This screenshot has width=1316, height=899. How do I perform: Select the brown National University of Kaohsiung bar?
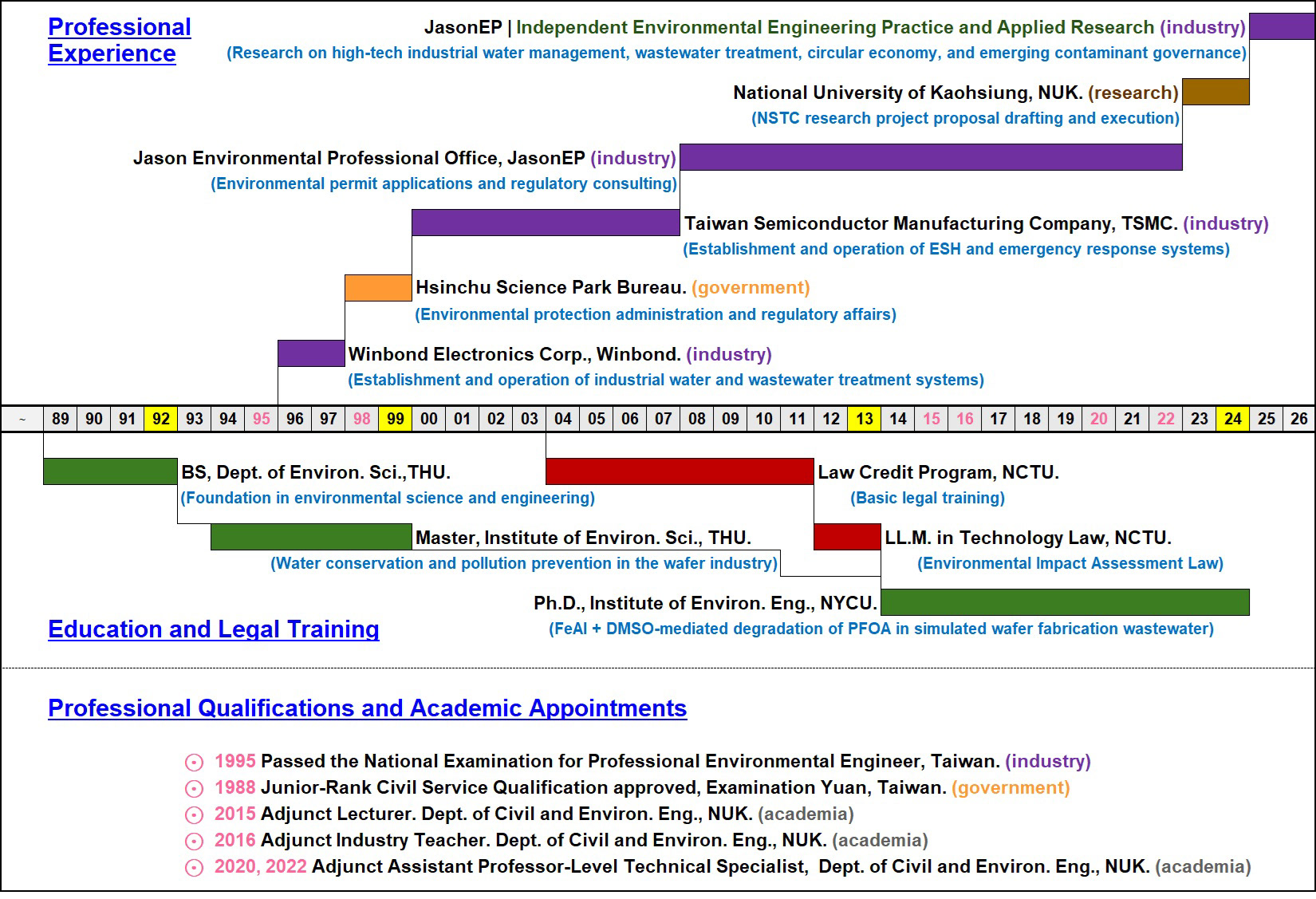(x=1216, y=92)
